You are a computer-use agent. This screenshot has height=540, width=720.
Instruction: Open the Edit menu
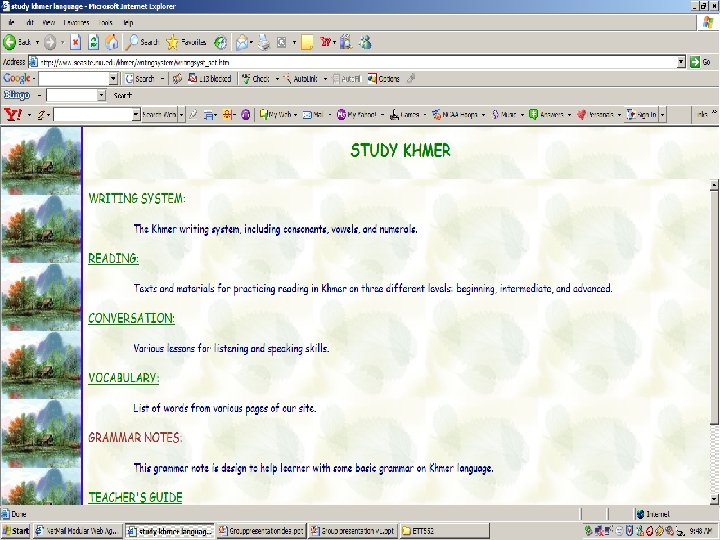30,22
